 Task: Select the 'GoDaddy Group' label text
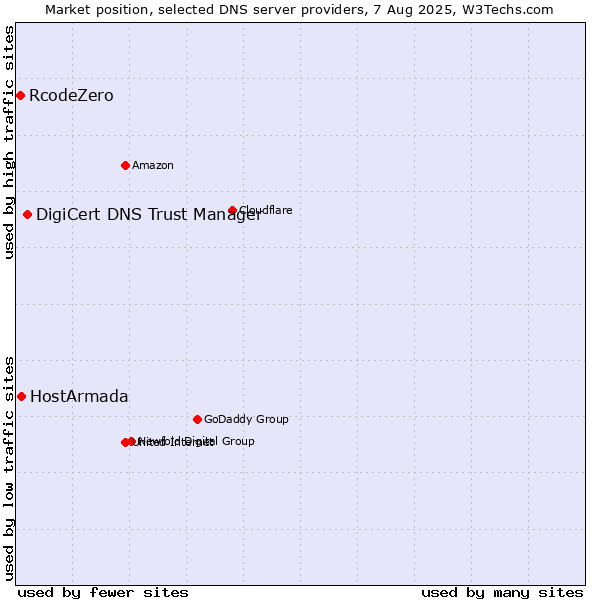click(x=246, y=419)
